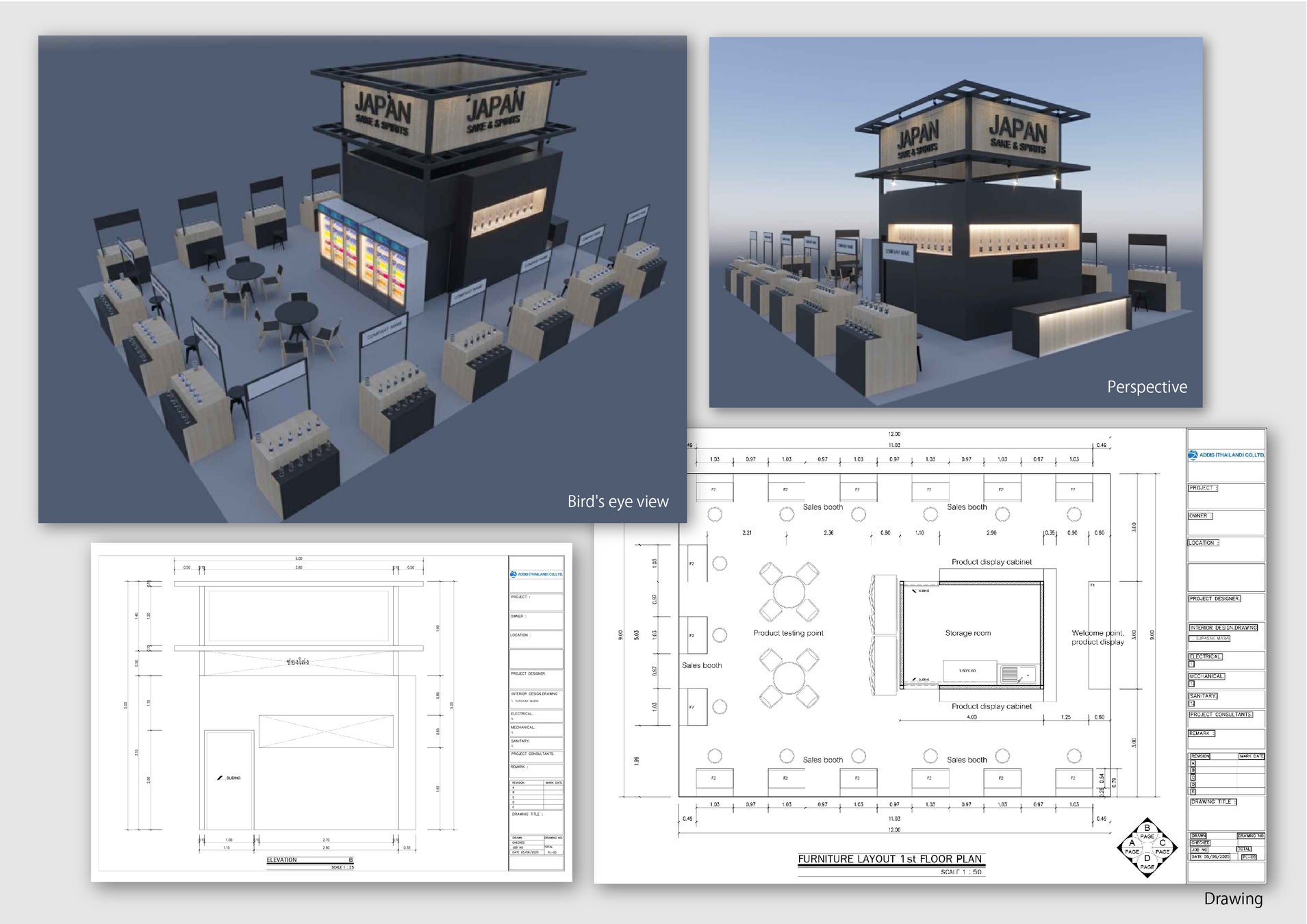Click the 'SCALE 1 : 50' text

tap(961, 872)
